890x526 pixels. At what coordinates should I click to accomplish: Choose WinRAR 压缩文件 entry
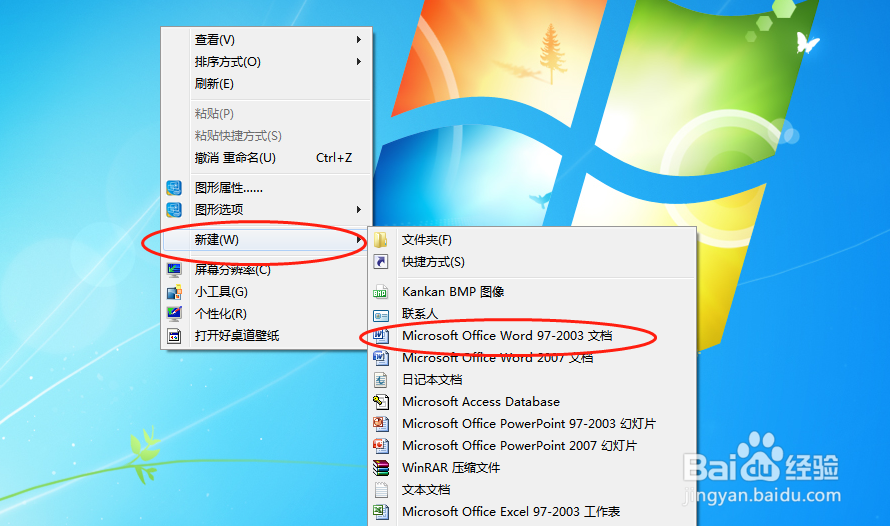pyautogui.click(x=532, y=468)
